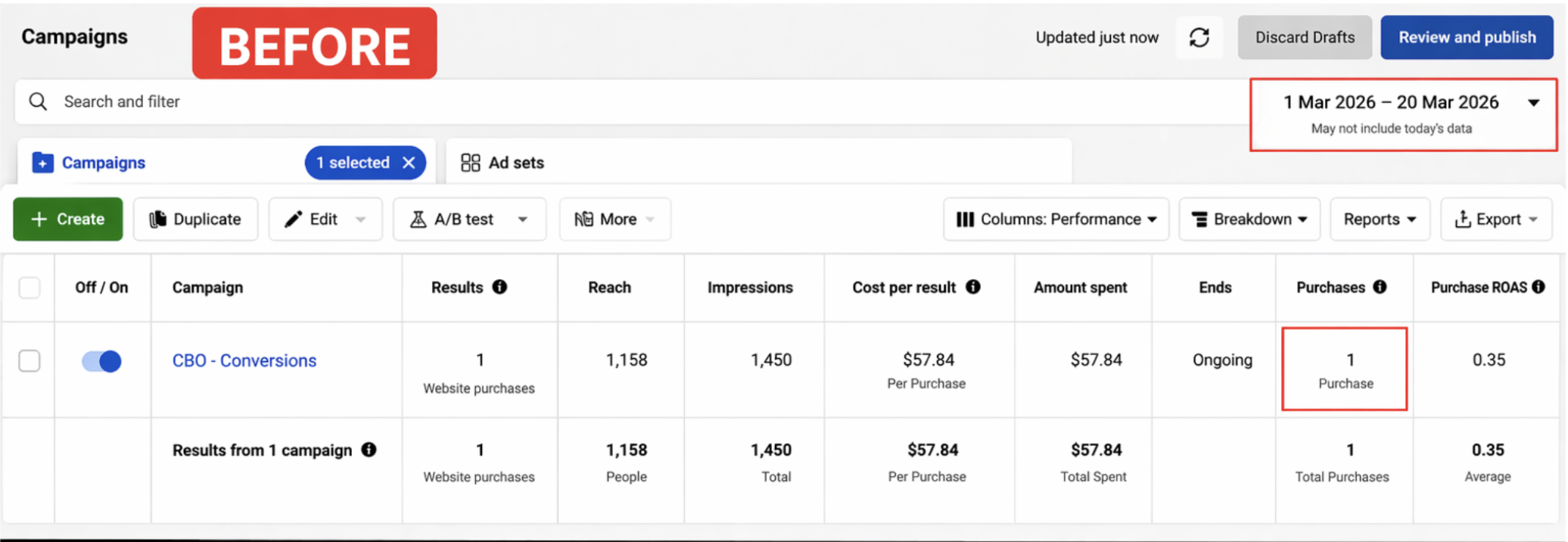Select the Campaigns tab
The image size is (1568, 542).
pyautogui.click(x=103, y=163)
